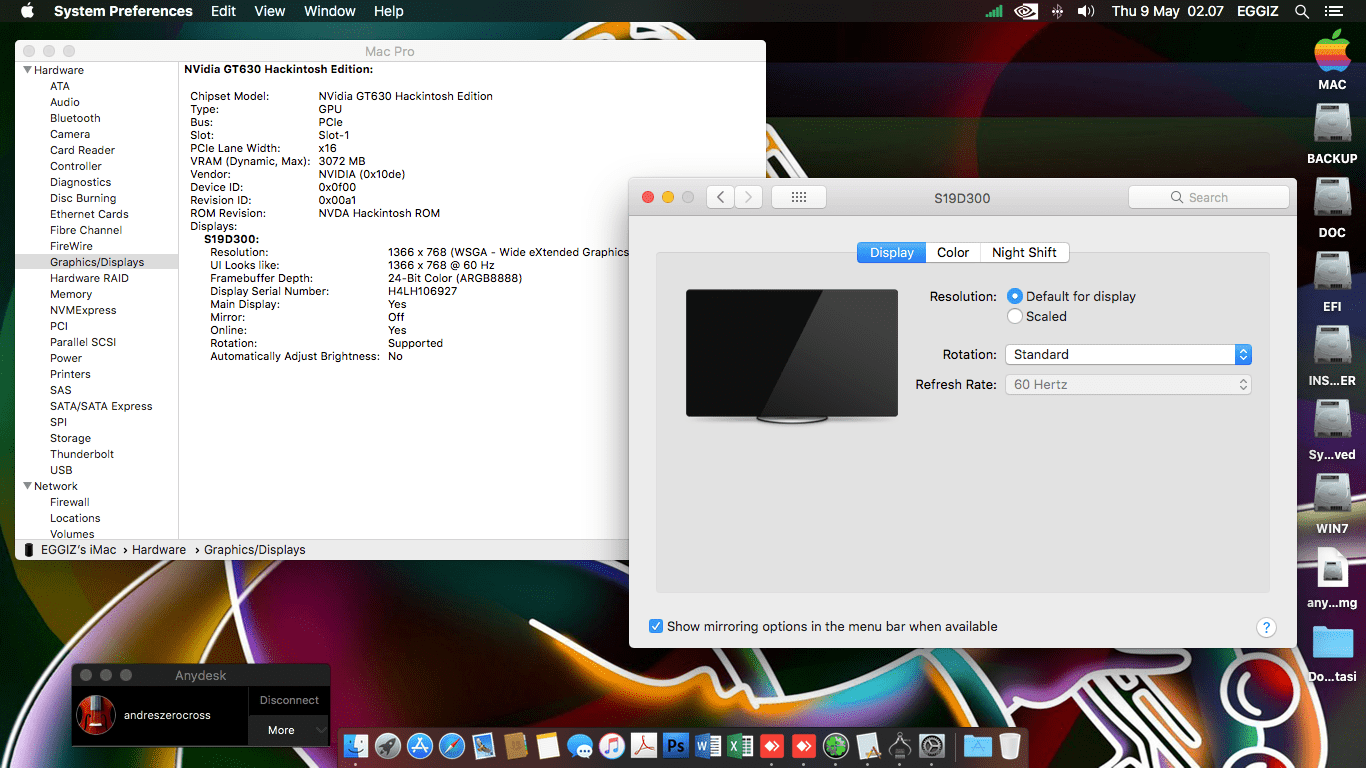Open Displays help question mark

tap(1266, 628)
